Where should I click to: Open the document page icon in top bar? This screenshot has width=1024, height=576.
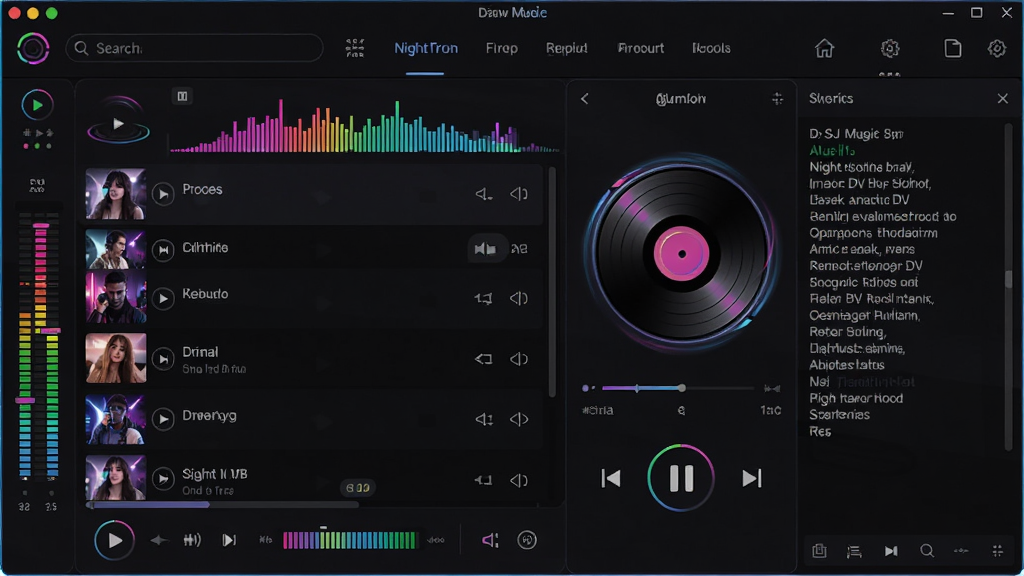(953, 48)
